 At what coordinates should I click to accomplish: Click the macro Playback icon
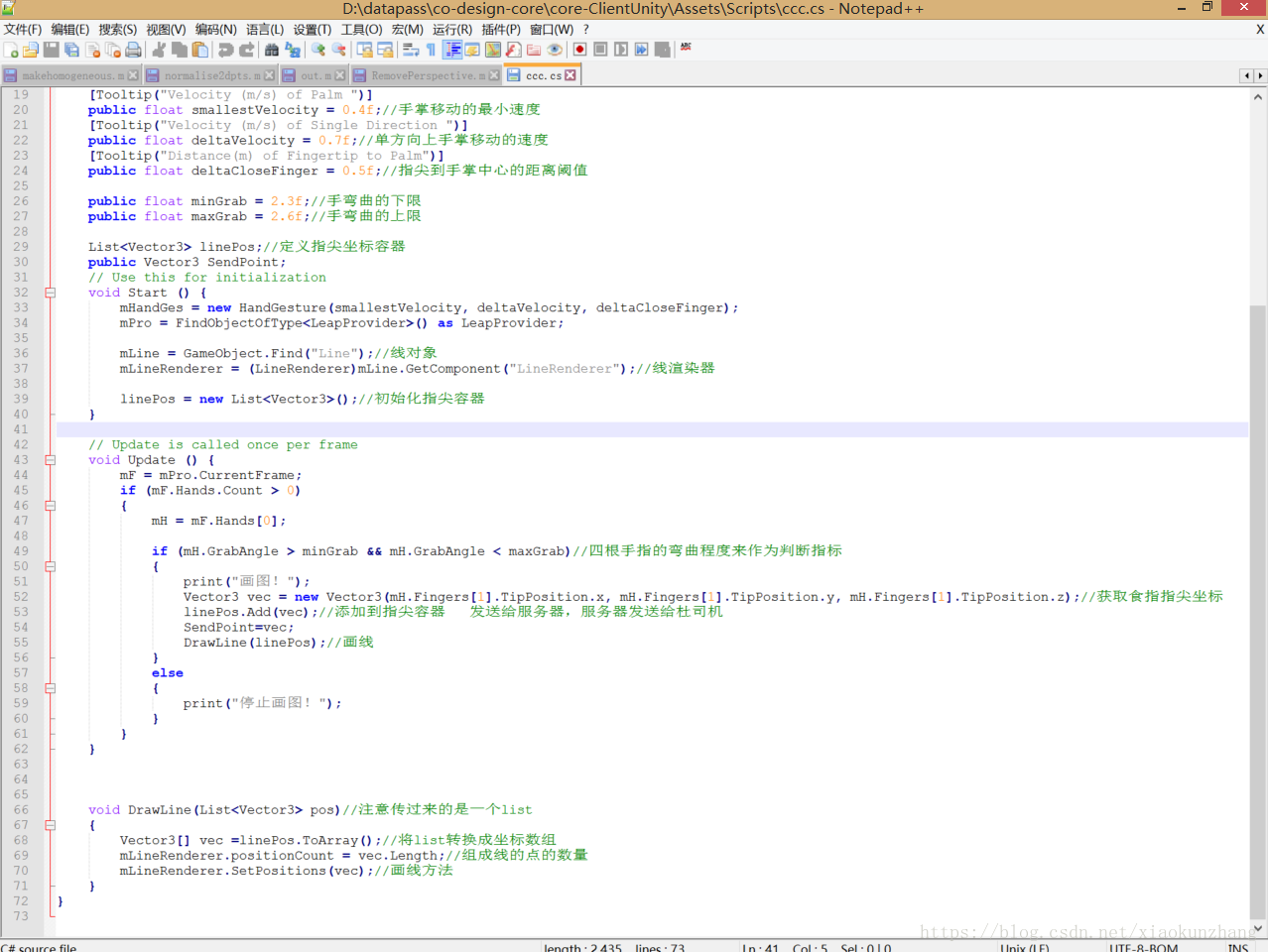(x=621, y=50)
